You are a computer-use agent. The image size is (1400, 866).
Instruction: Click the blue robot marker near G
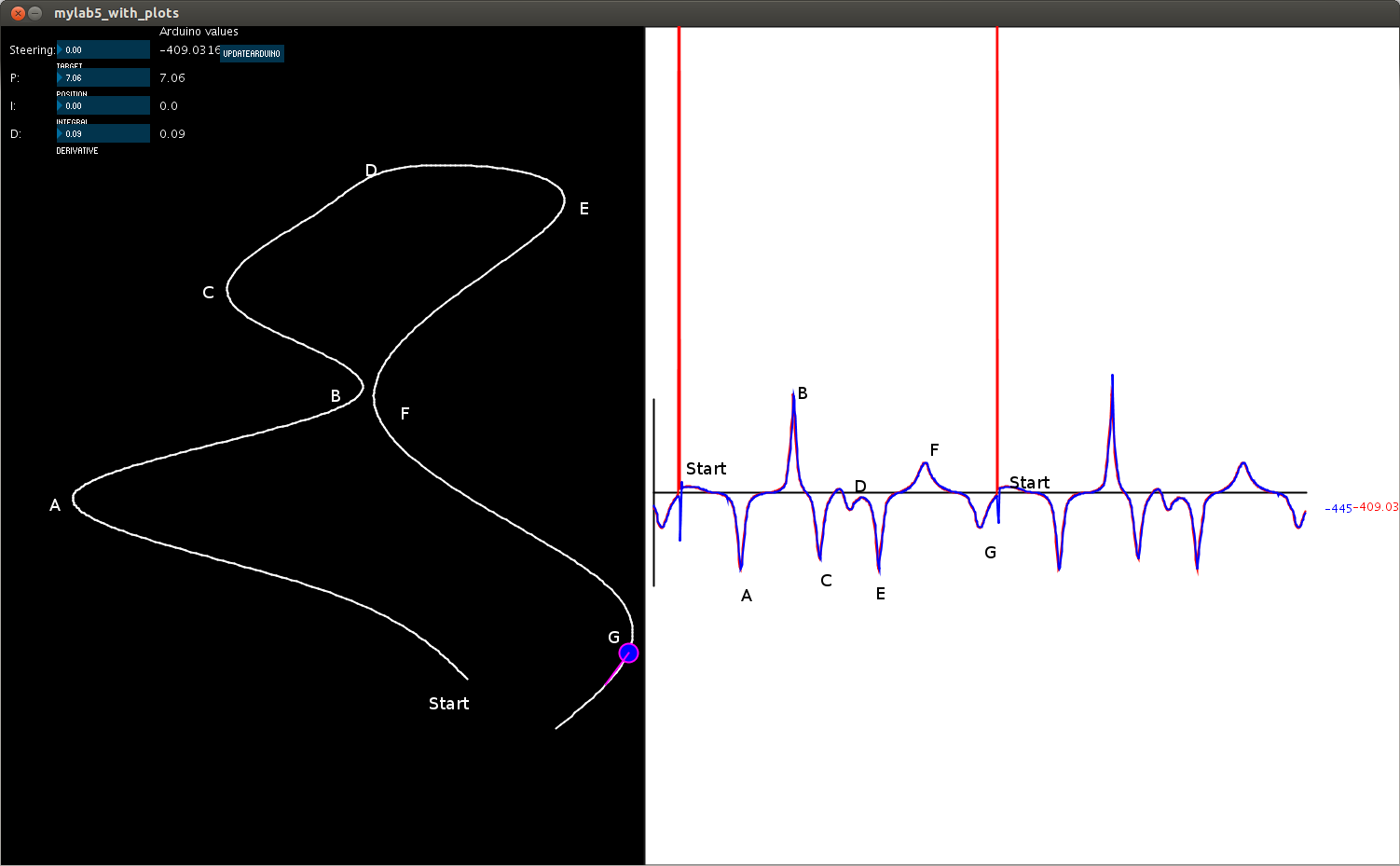[628, 653]
